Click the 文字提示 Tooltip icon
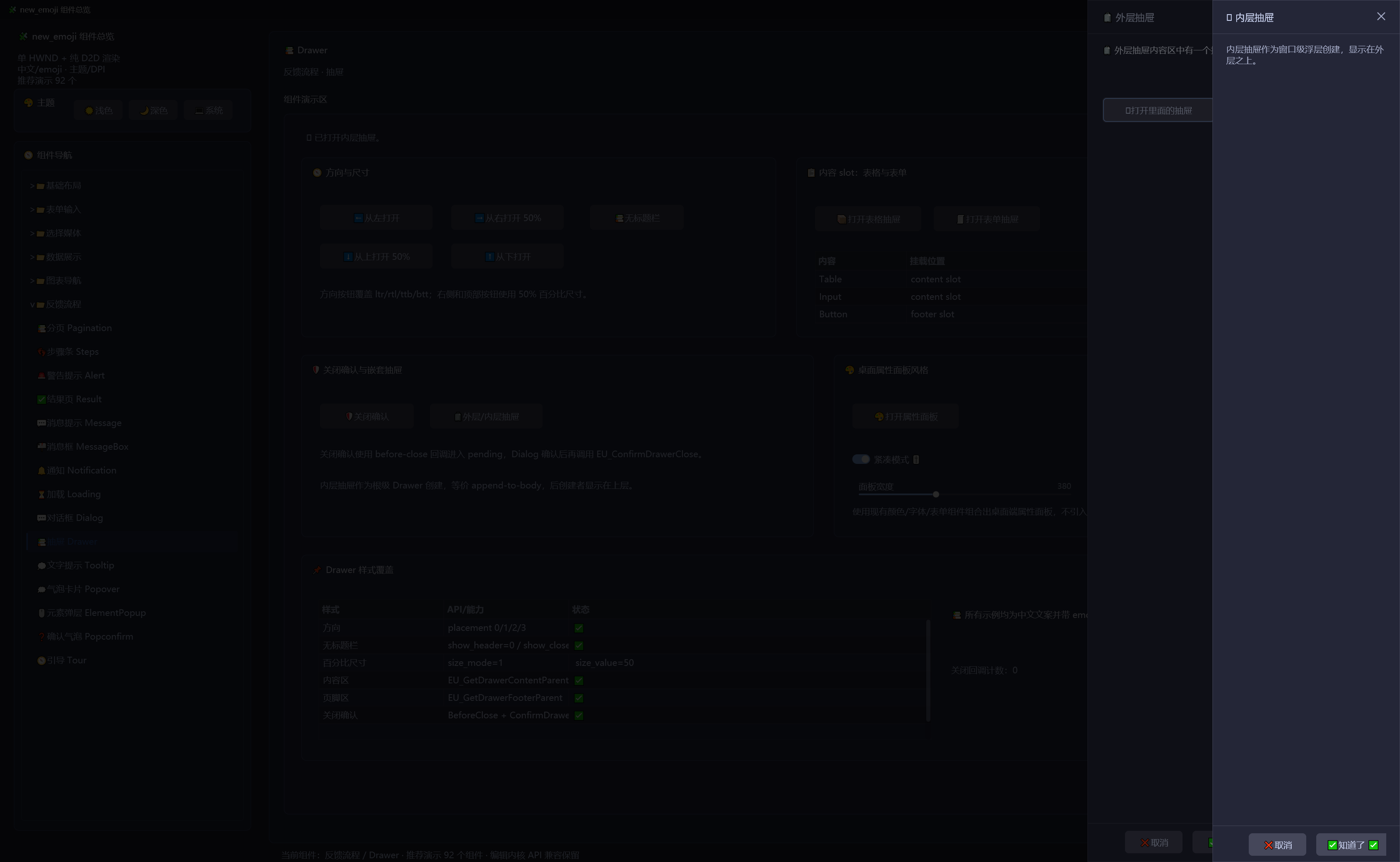 pos(41,566)
